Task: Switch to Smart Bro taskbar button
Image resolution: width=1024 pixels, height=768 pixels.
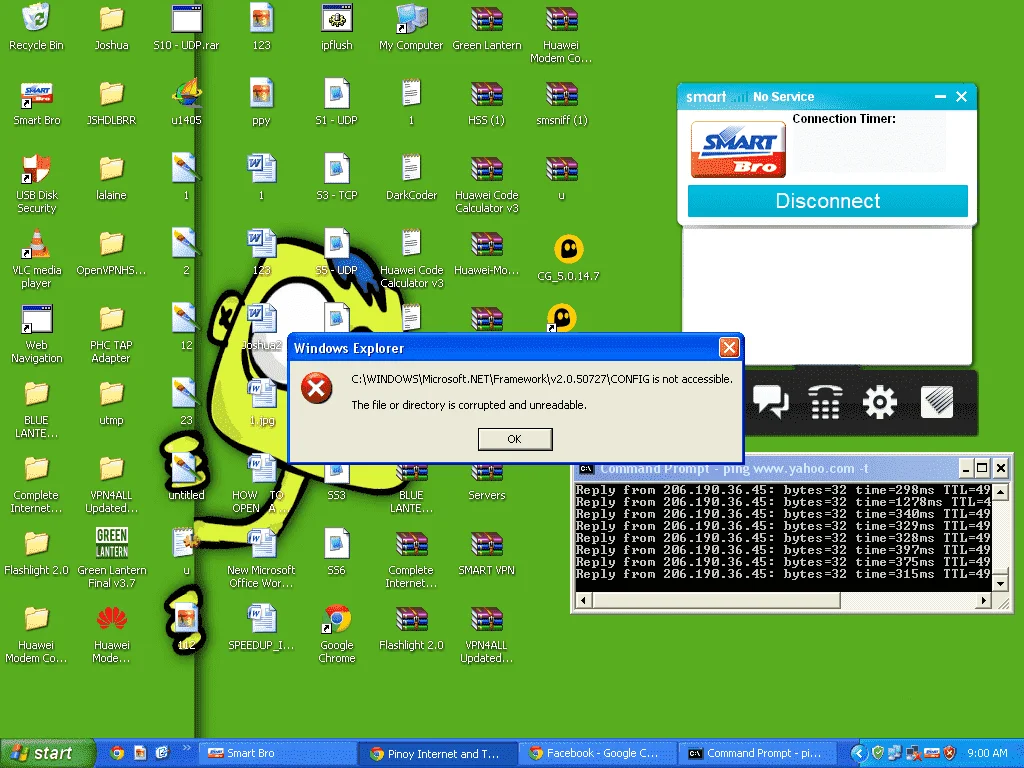Action: (276, 753)
